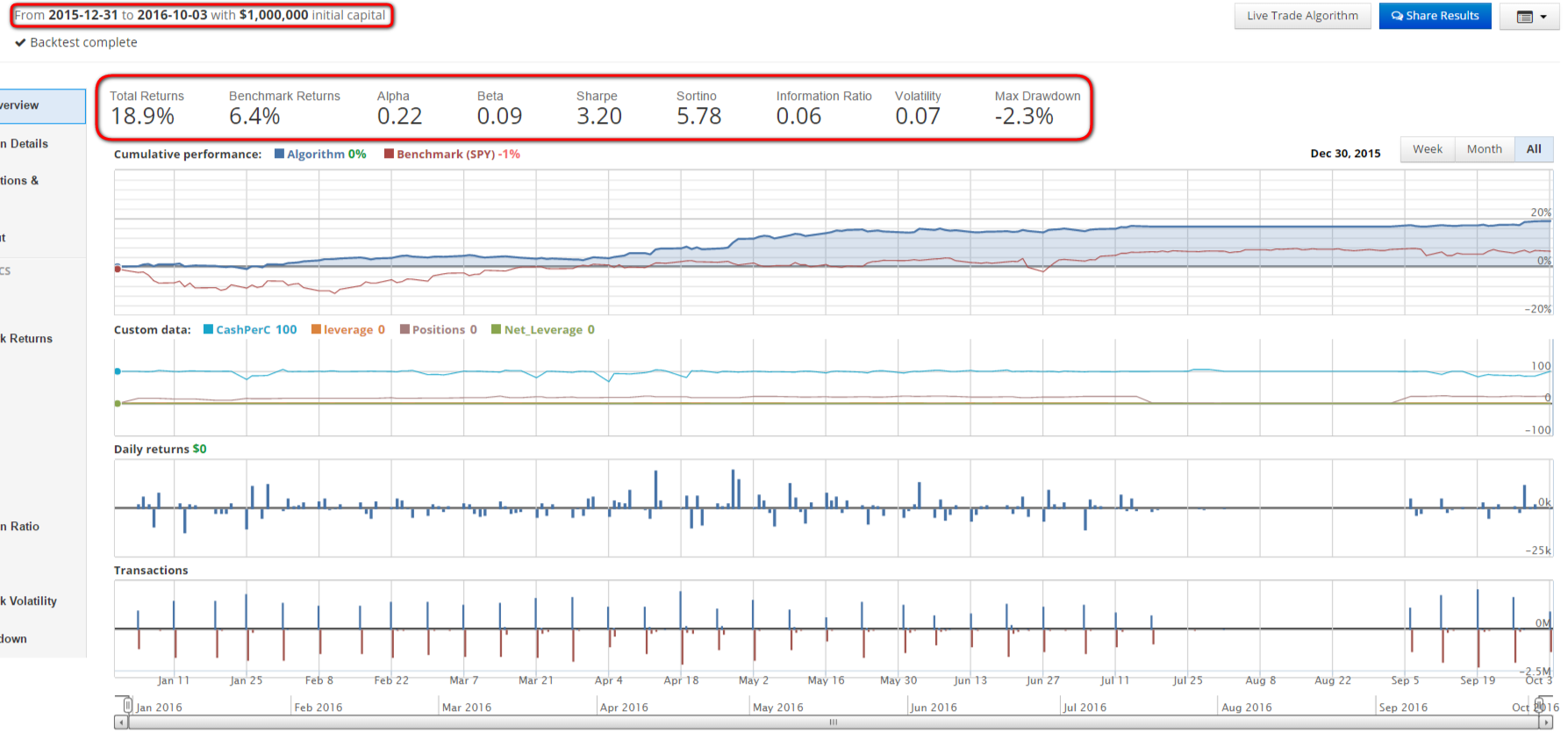
Task: Click Jul 2016 in the range navigator
Action: click(1085, 708)
